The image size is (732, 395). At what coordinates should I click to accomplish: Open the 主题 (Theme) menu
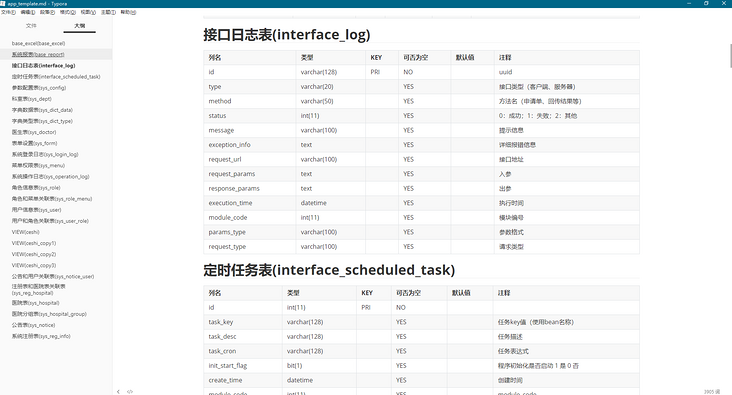[108, 12]
